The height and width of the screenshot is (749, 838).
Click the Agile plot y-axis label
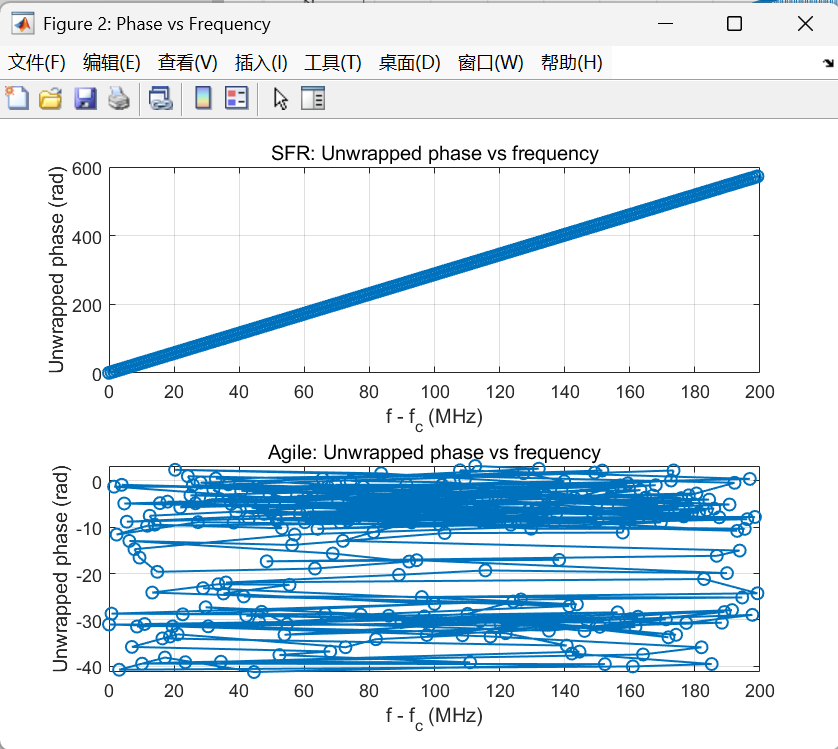tap(60, 568)
